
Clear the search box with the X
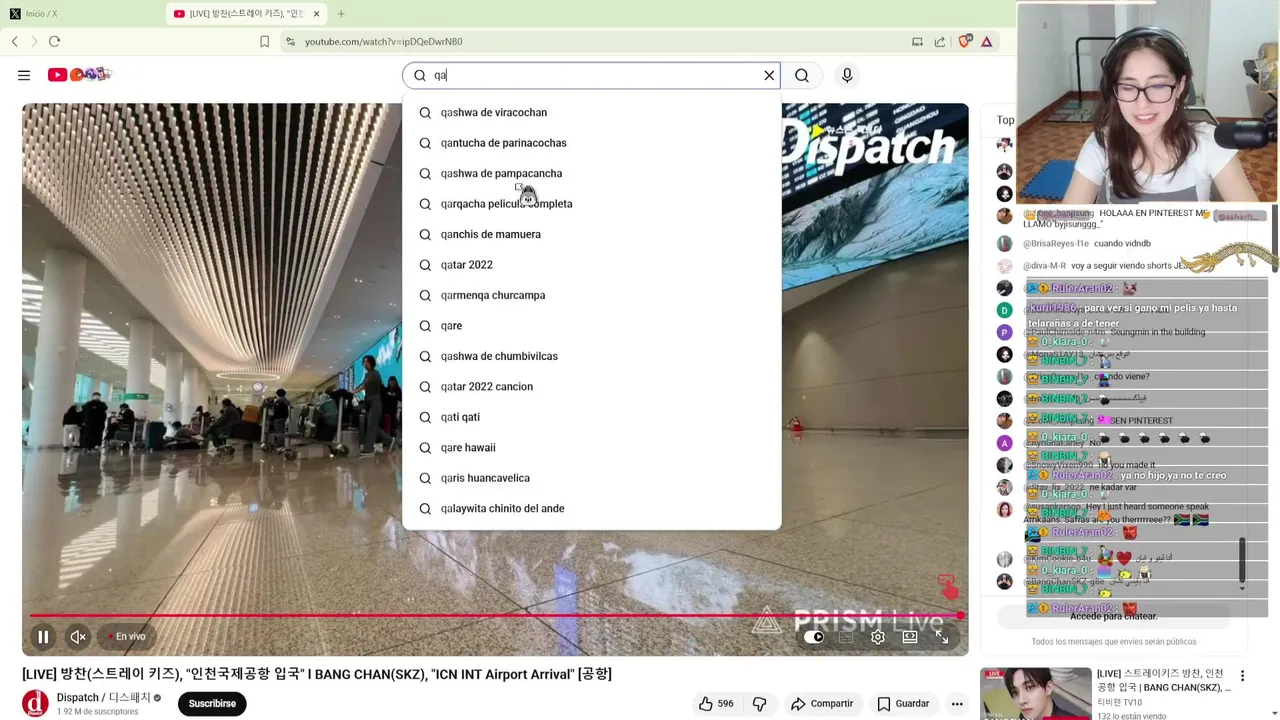pyautogui.click(x=769, y=75)
